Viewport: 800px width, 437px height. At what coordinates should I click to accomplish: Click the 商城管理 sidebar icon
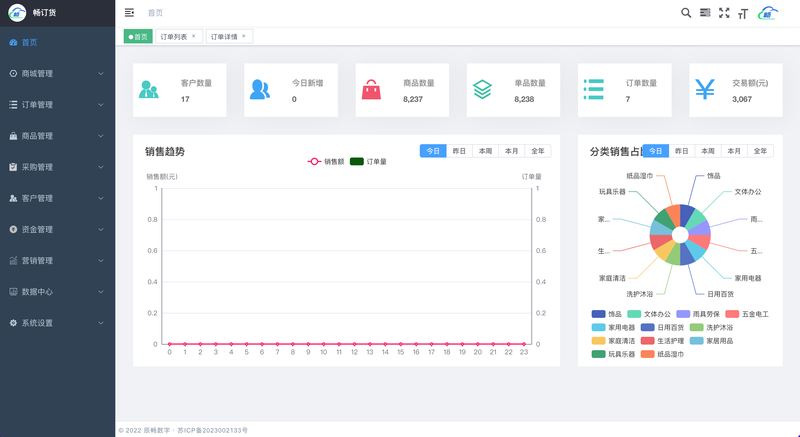pyautogui.click(x=13, y=73)
